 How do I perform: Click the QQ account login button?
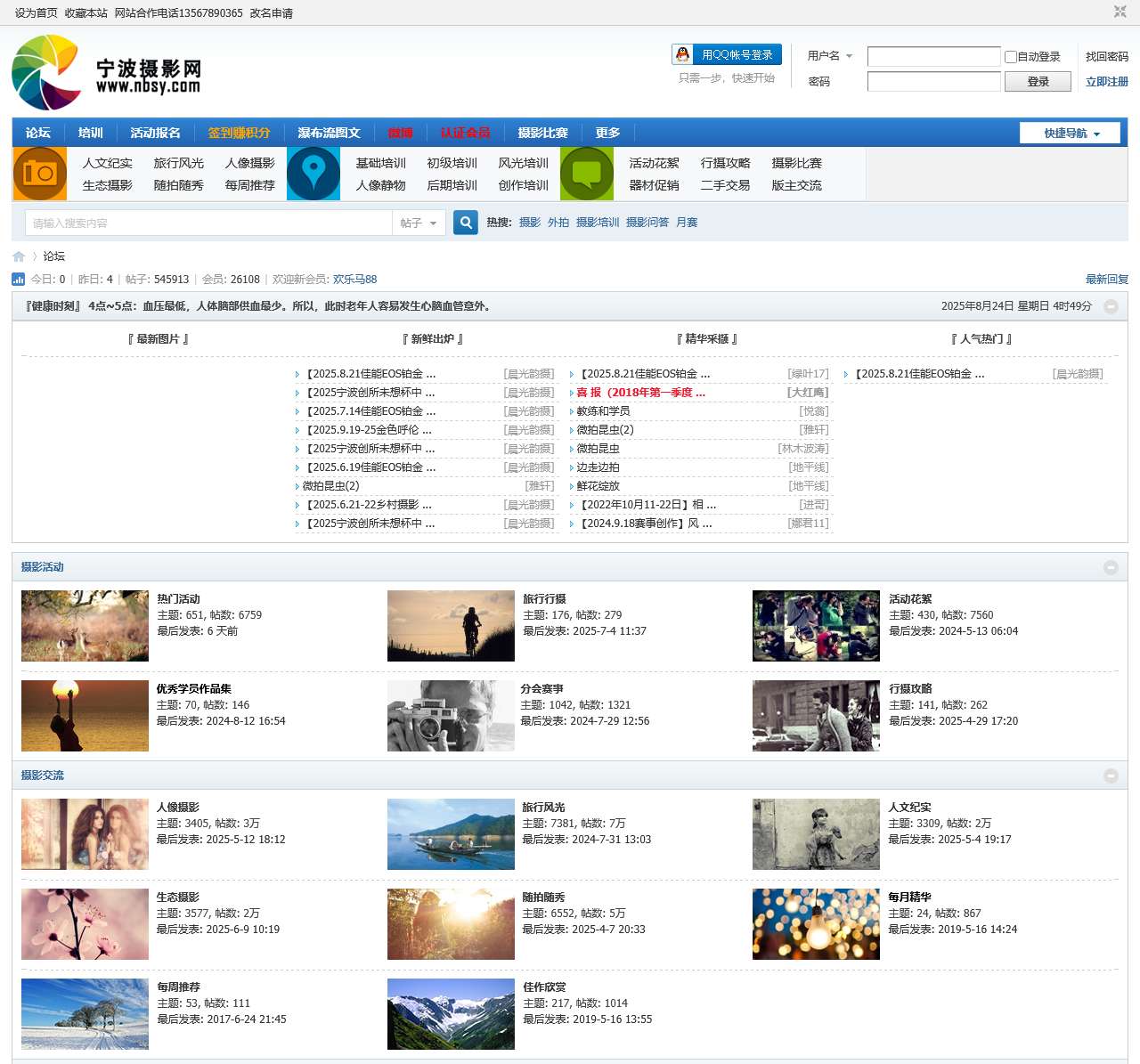[727, 55]
